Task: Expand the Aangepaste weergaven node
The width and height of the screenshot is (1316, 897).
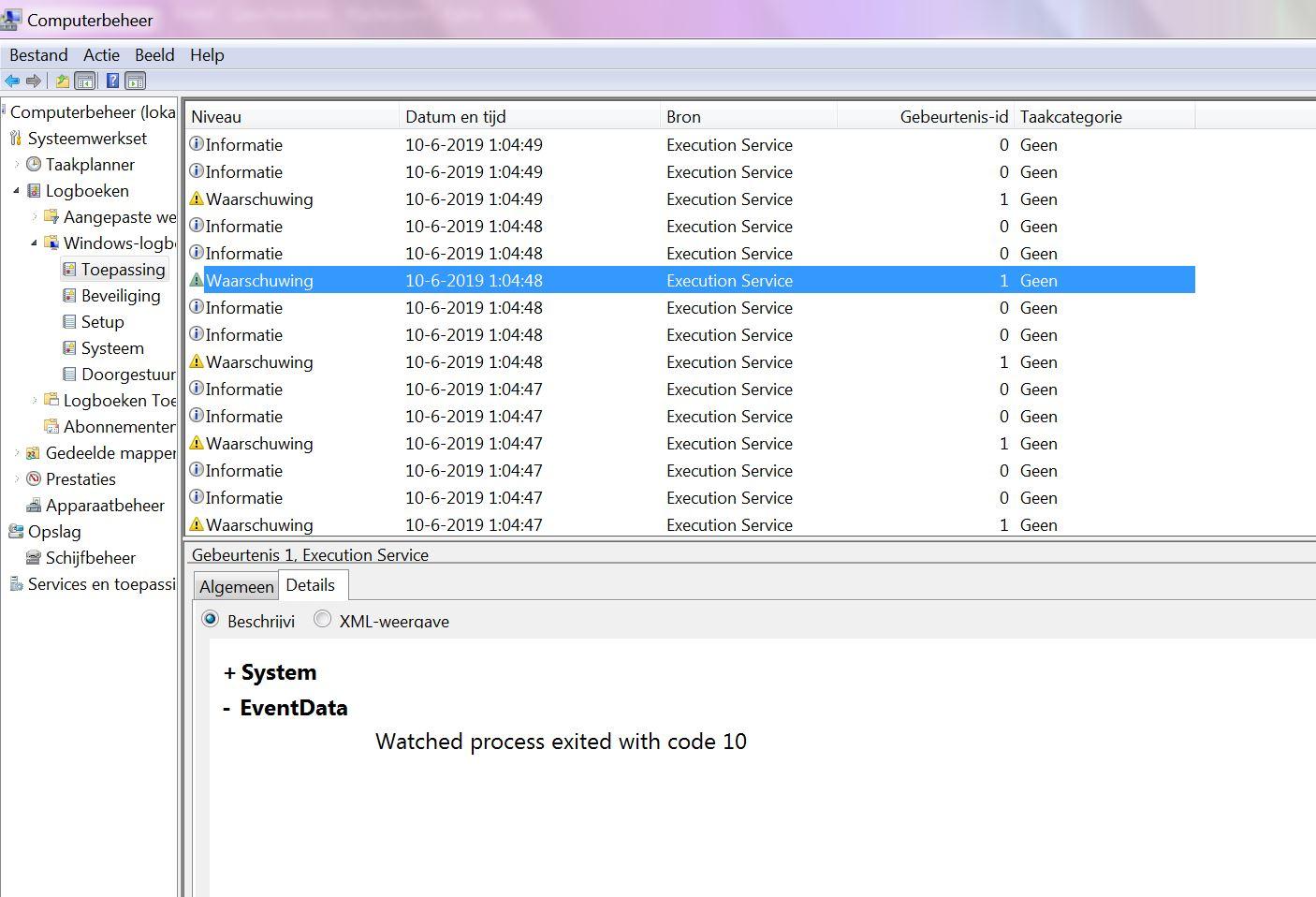Action: (x=35, y=217)
